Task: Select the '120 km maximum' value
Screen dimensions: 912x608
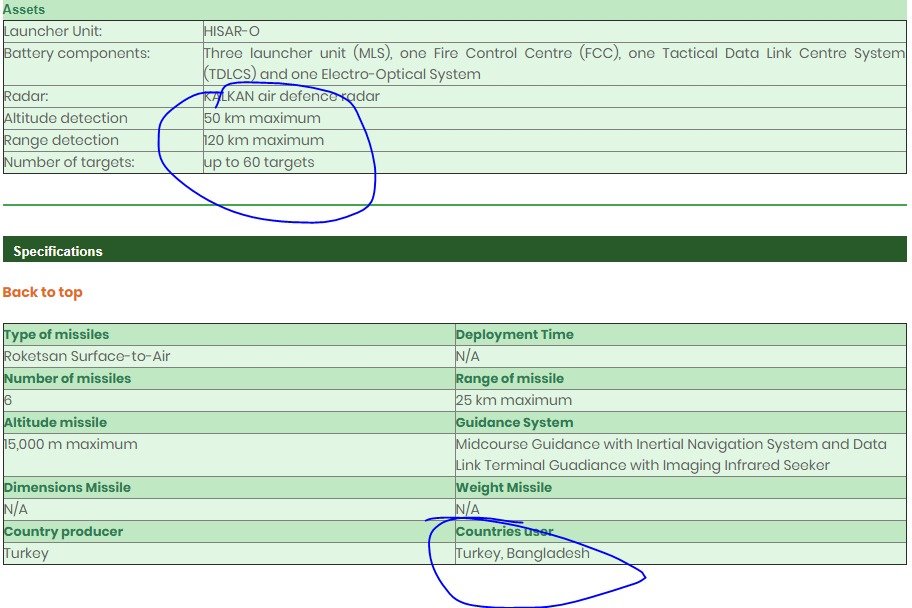Action: click(x=263, y=140)
